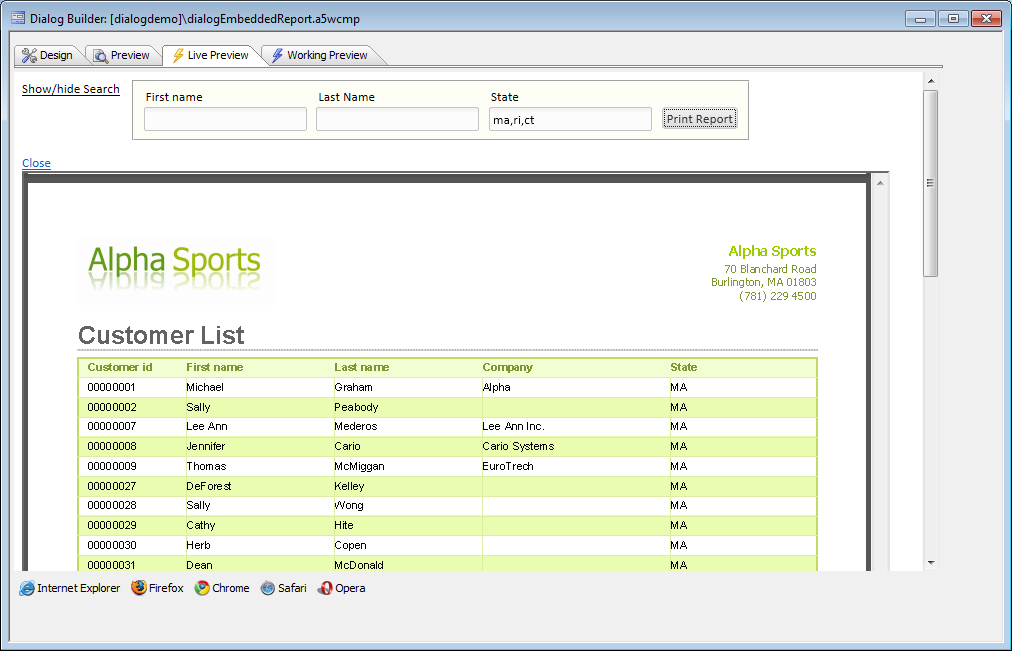Switch to the Design tab
The height and width of the screenshot is (651, 1012).
[47, 55]
